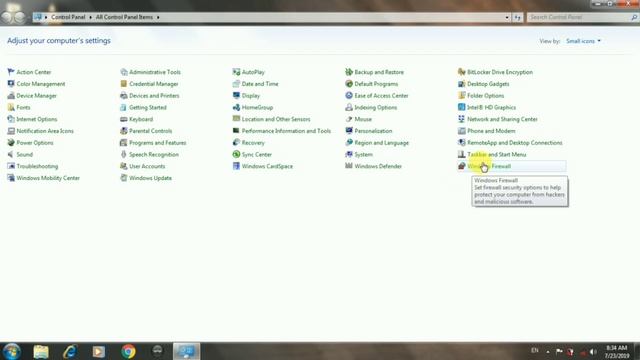Click the Back navigation button
The image size is (640, 360).
(x=7, y=18)
